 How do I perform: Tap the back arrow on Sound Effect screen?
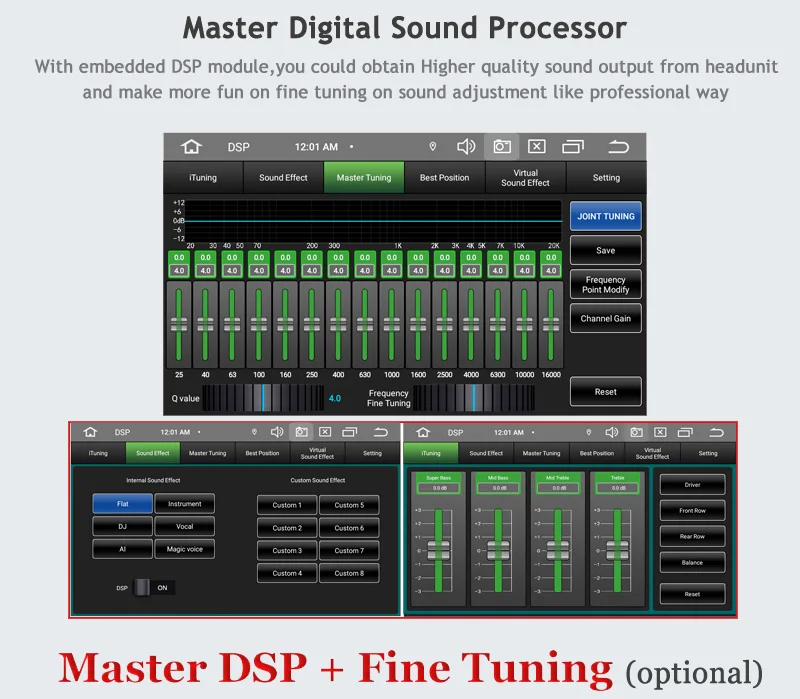381,432
